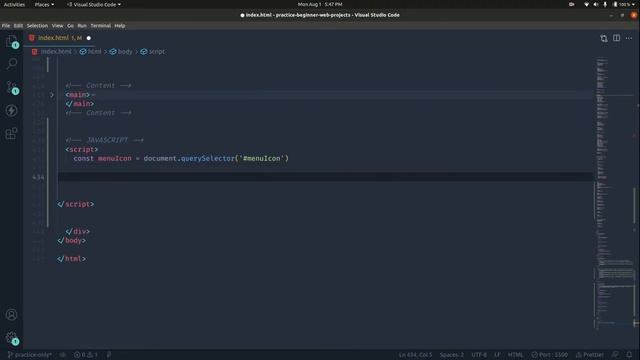
Task: Click the UTF-8 encoding selector
Action: [x=479, y=355]
